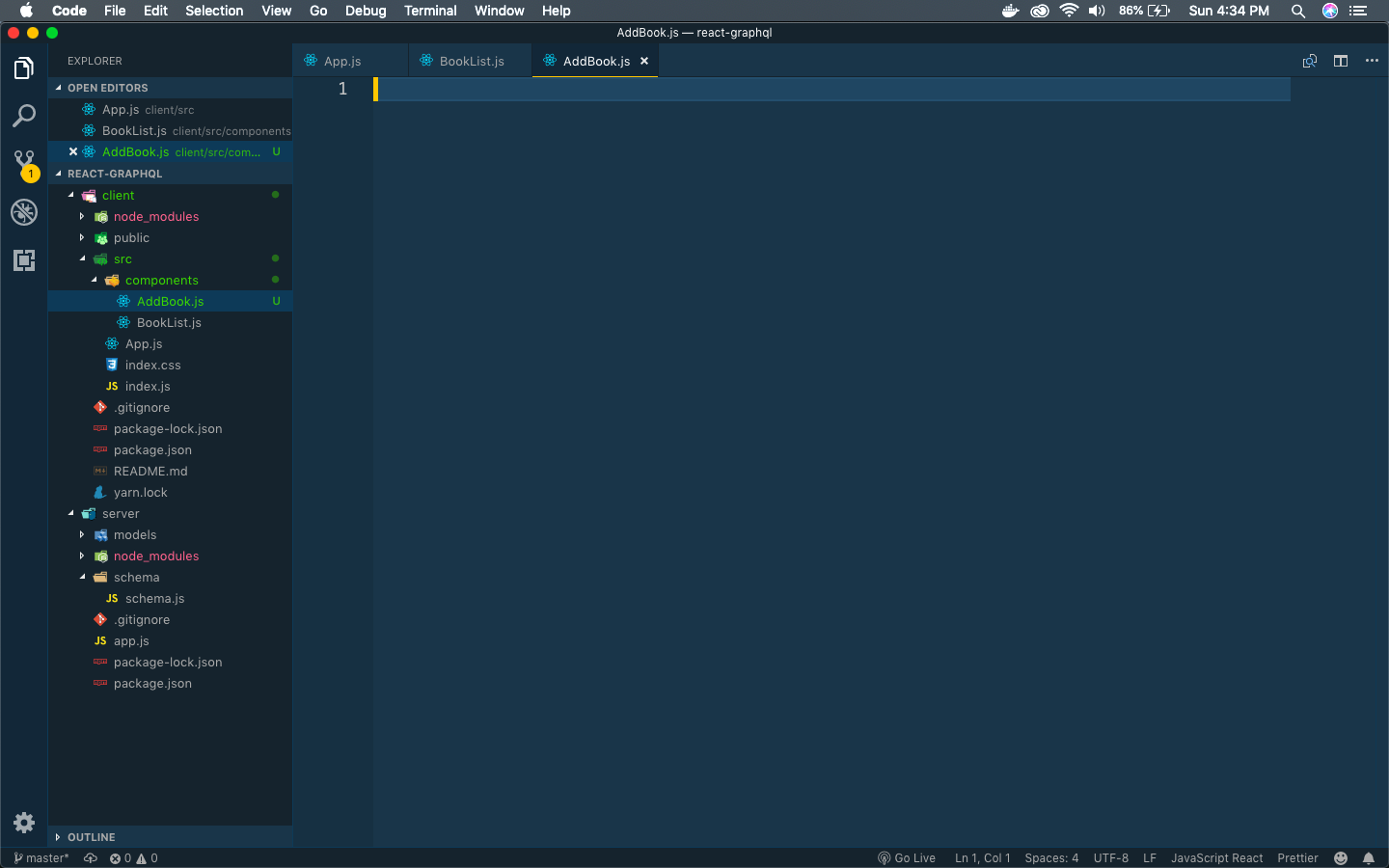Open the Selection menu
Image resolution: width=1389 pixels, height=868 pixels.
click(214, 11)
